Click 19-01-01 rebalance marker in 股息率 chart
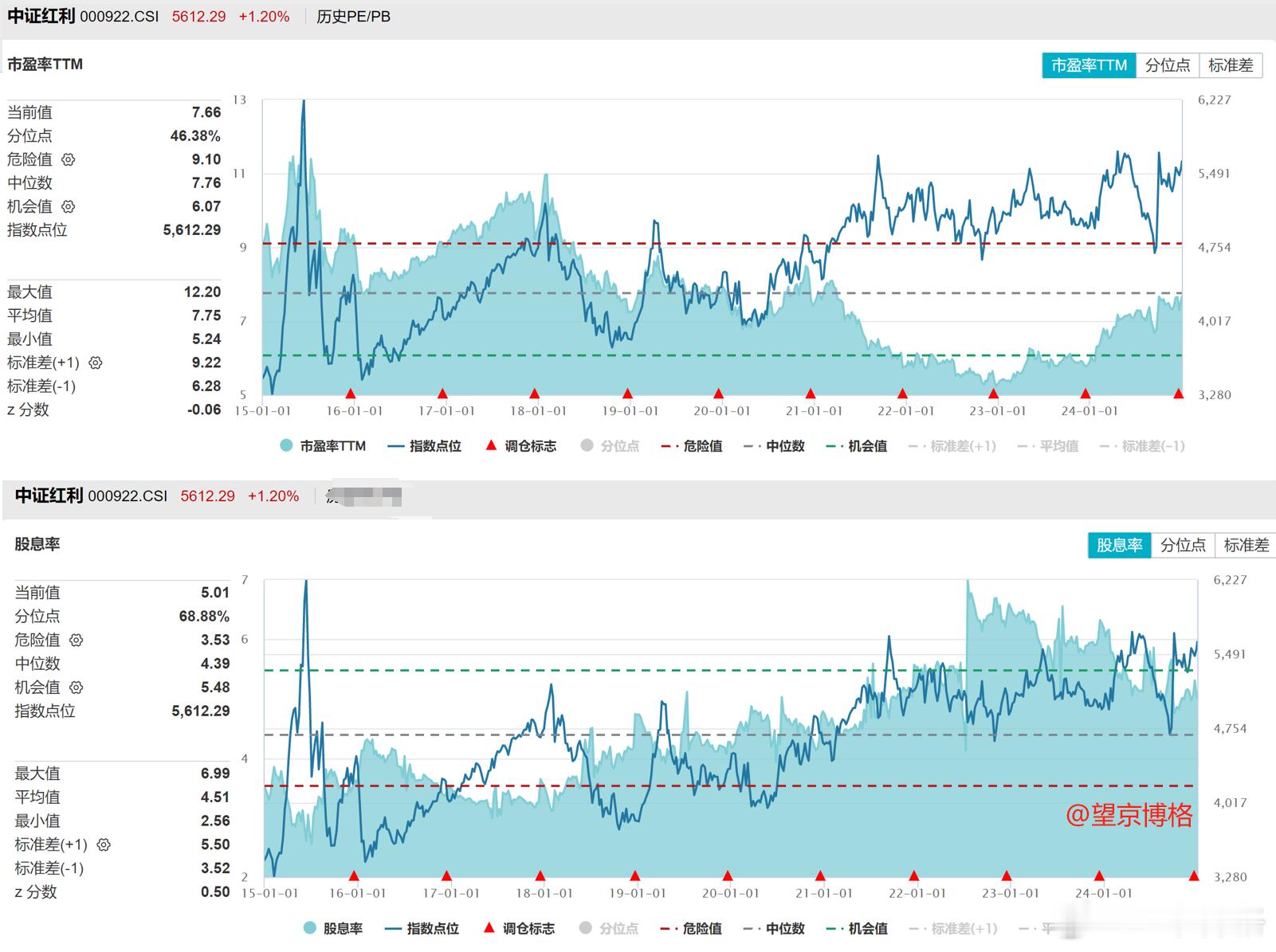This screenshot has width=1276, height=952. (x=634, y=876)
